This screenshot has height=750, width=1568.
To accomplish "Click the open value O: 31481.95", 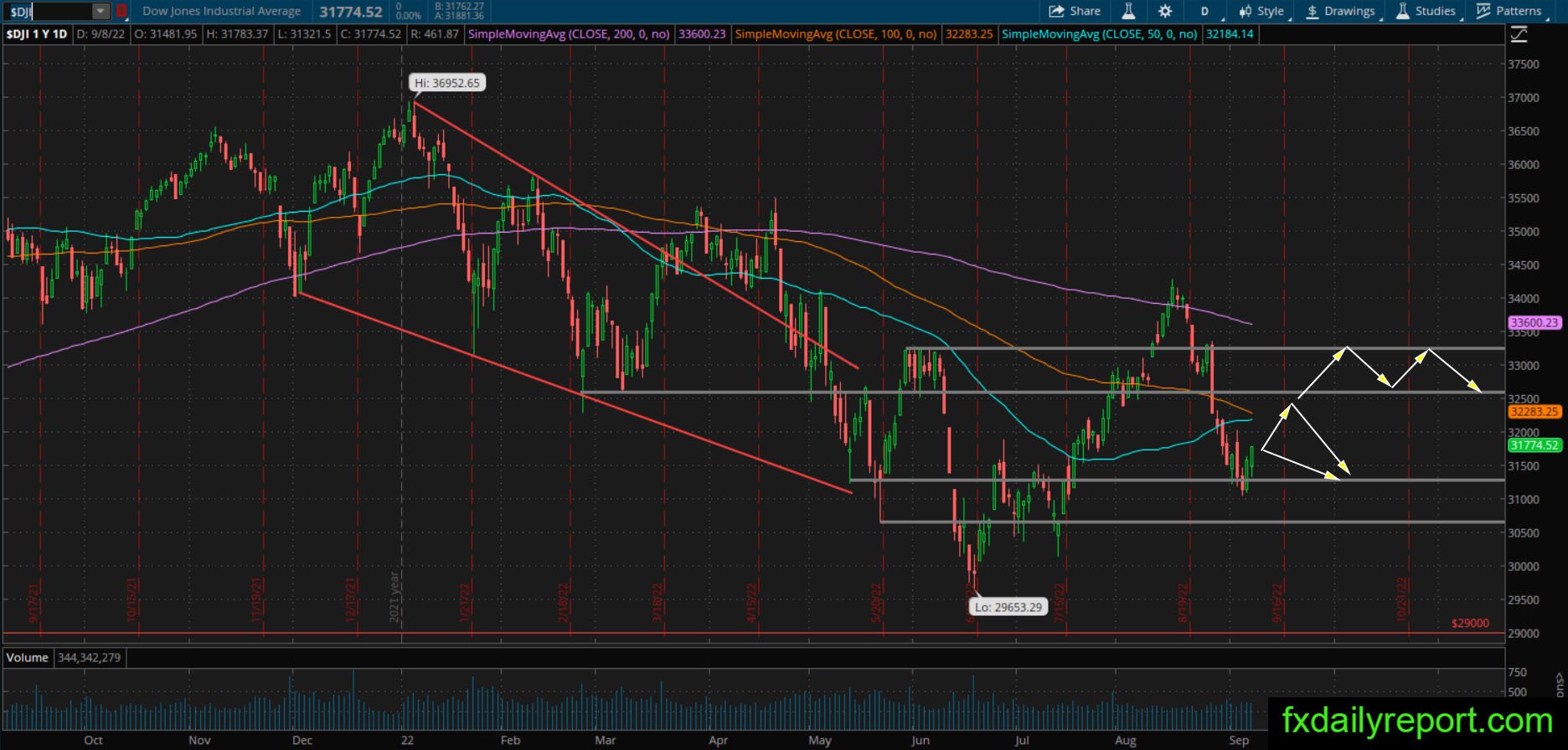I will point(166,34).
